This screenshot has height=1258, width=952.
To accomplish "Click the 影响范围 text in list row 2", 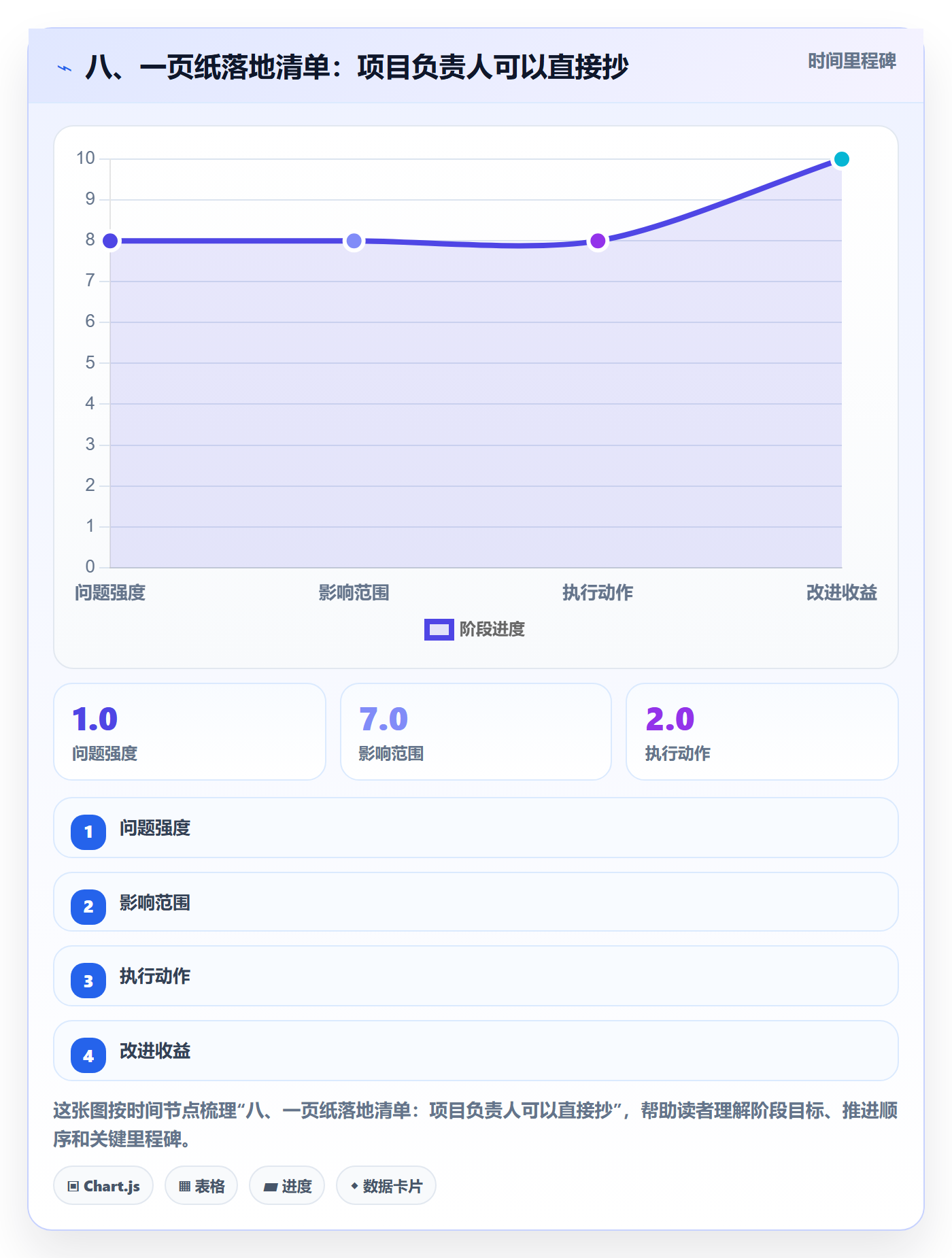I will 155,903.
